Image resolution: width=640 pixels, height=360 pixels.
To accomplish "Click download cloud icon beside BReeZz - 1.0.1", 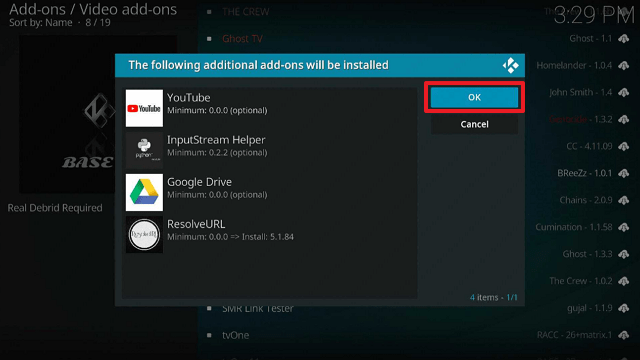I will tap(623, 173).
